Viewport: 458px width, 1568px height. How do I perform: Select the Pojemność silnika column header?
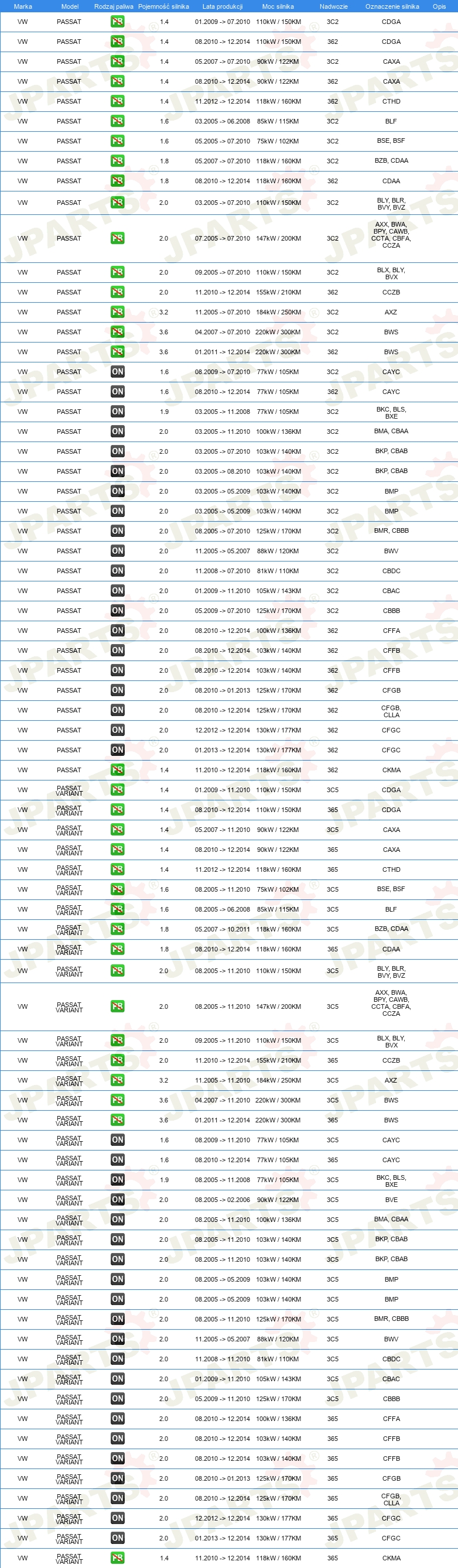(x=163, y=6)
